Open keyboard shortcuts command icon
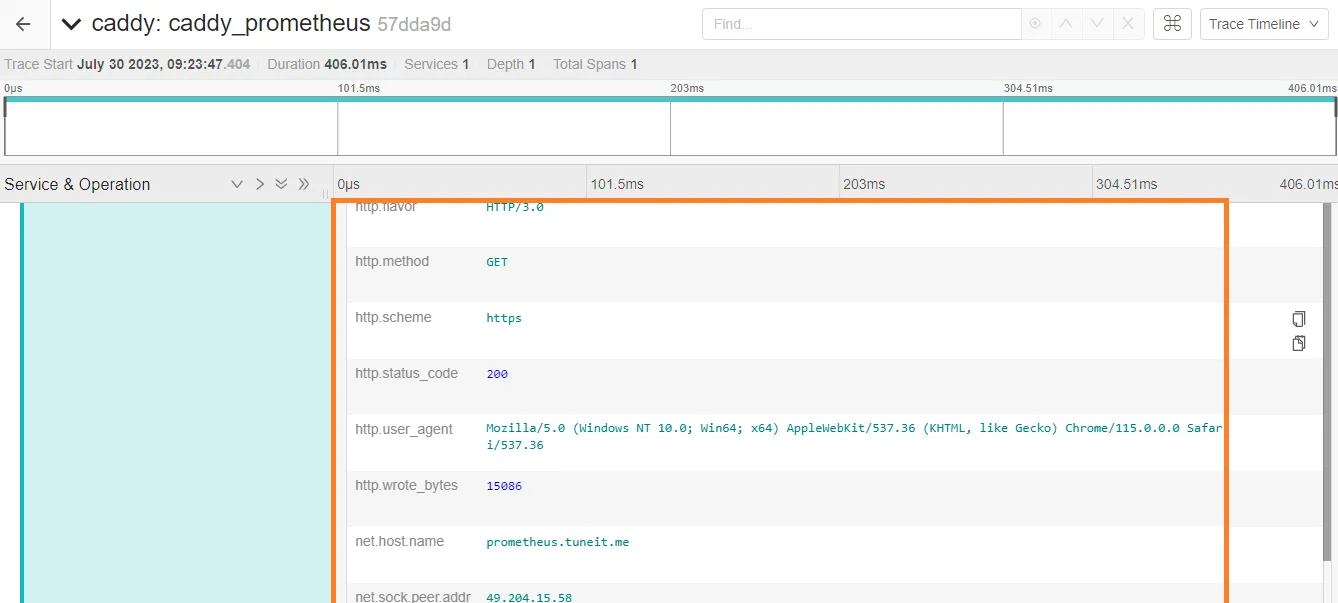 1172,24
